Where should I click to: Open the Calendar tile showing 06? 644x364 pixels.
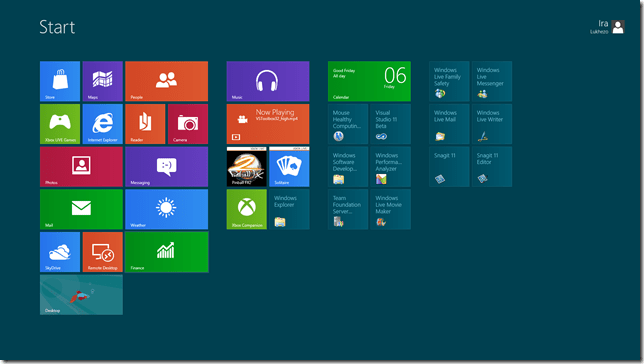pyautogui.click(x=369, y=81)
